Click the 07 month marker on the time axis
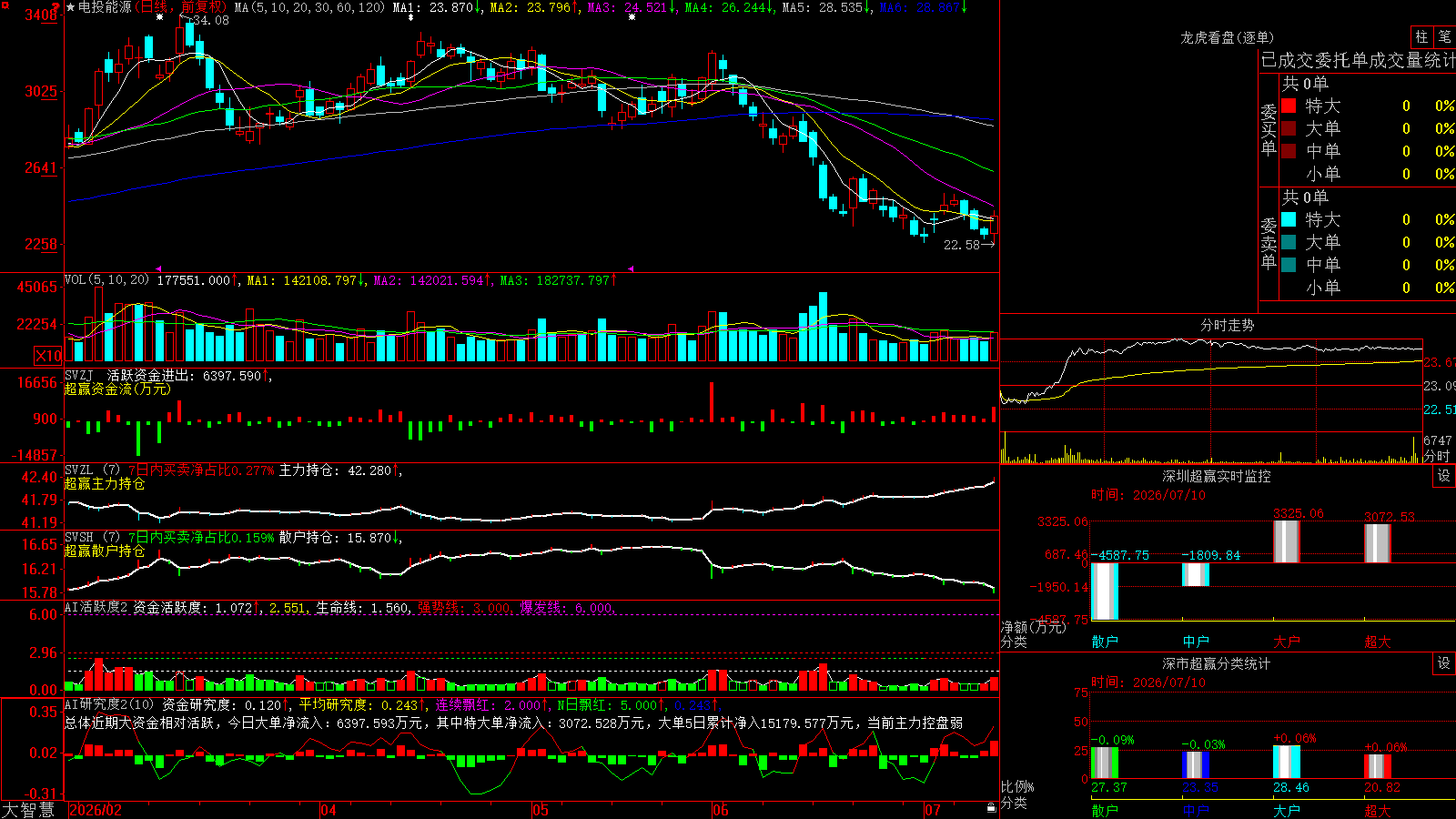 (933, 810)
